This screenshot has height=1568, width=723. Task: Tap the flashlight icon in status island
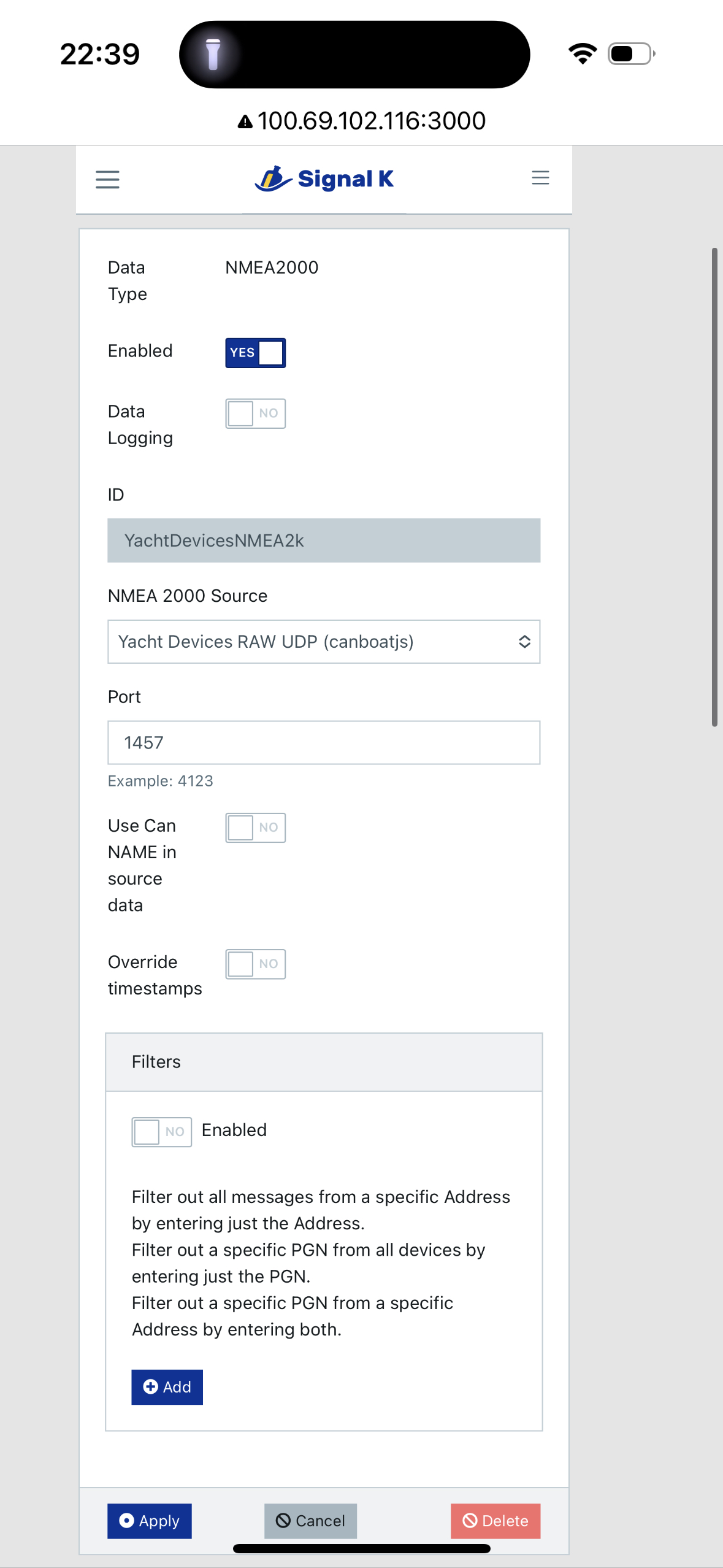coord(213,54)
